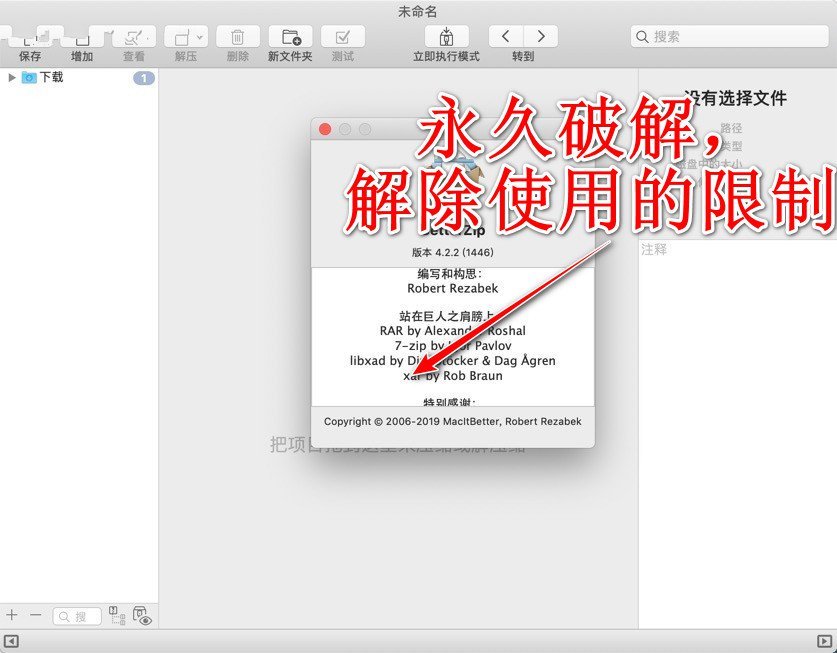Toggle right inspector panel button
Viewport: 837px width, 653px height.
tap(825, 641)
